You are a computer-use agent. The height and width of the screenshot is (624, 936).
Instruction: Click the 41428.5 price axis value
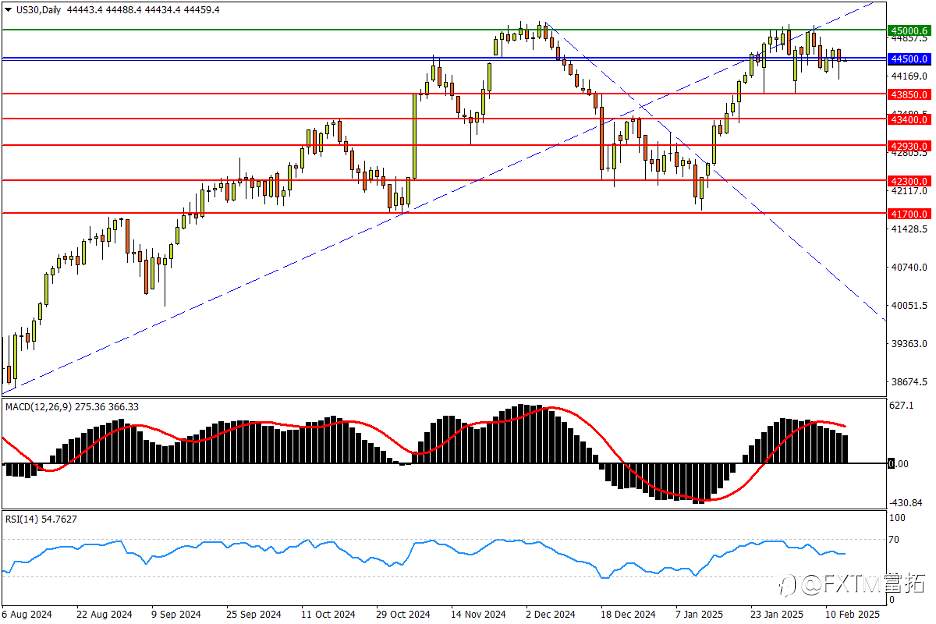point(909,229)
